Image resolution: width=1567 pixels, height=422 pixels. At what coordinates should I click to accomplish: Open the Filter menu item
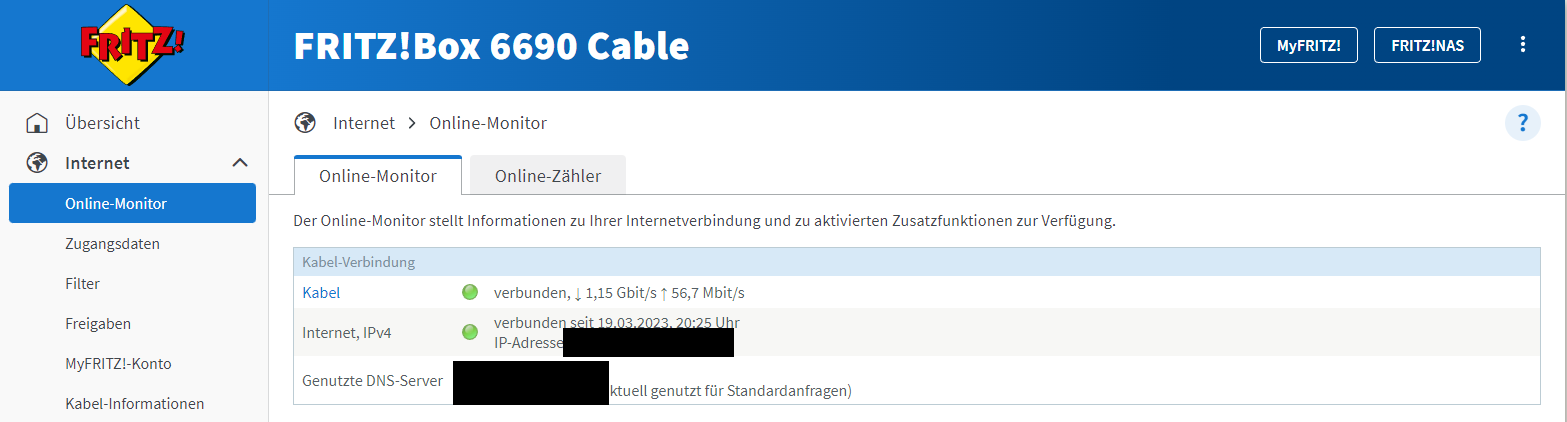82,283
